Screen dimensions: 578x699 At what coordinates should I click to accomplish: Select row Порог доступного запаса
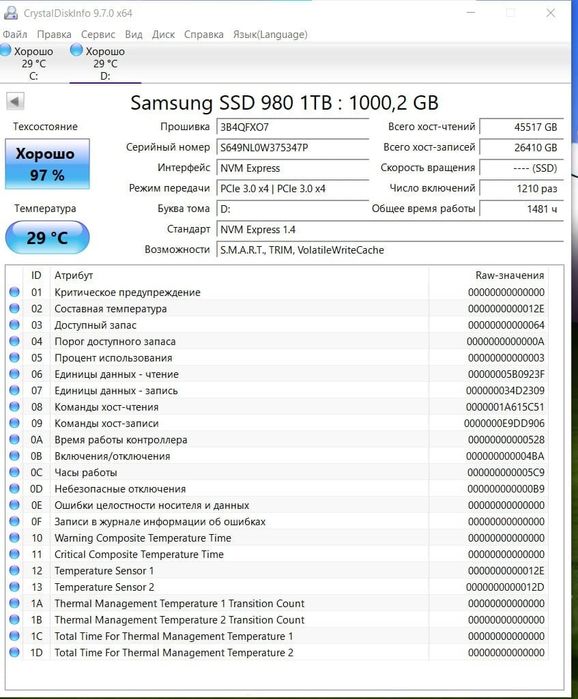[278, 341]
